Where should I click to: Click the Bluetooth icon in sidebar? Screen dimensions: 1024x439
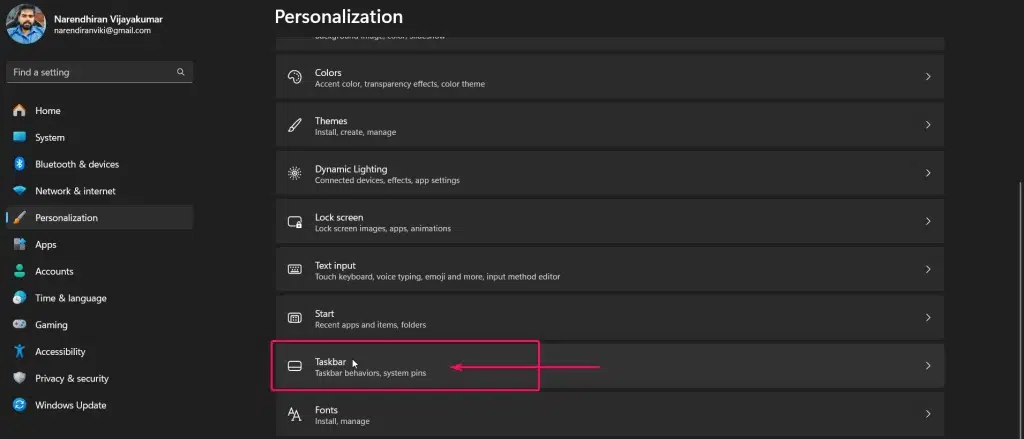click(20, 164)
